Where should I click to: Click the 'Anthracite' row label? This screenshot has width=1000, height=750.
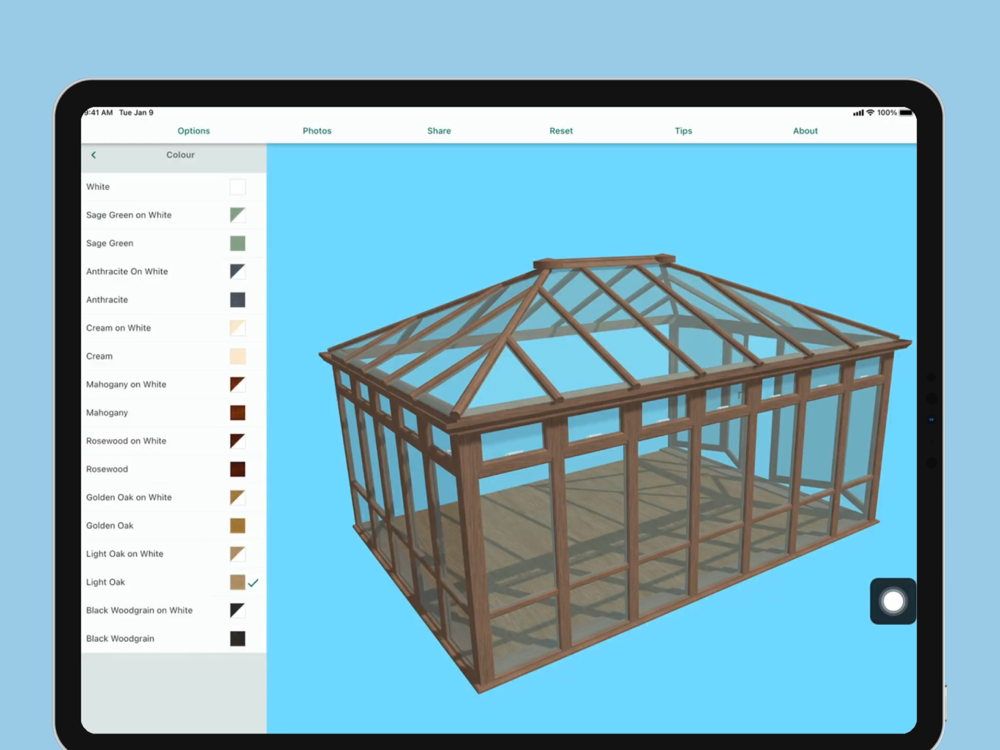click(x=107, y=300)
